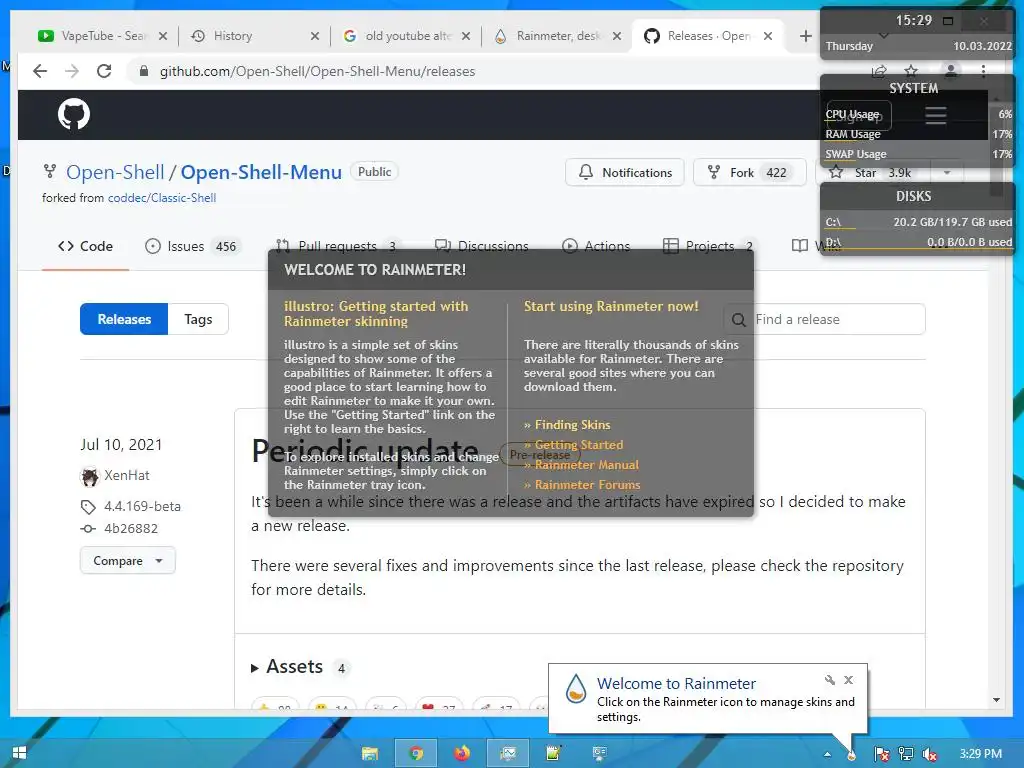
Task: Click the Find a release search field
Action: click(824, 319)
